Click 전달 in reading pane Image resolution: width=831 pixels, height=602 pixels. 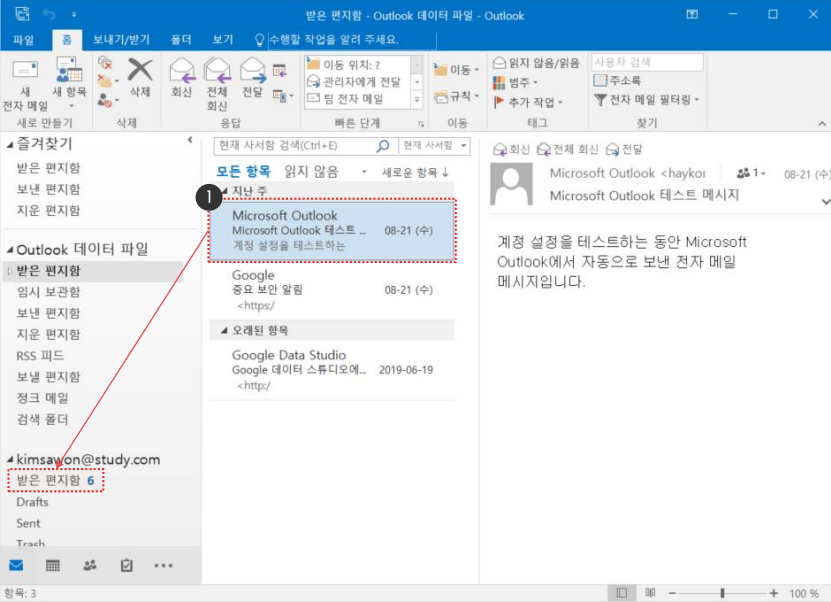point(624,149)
